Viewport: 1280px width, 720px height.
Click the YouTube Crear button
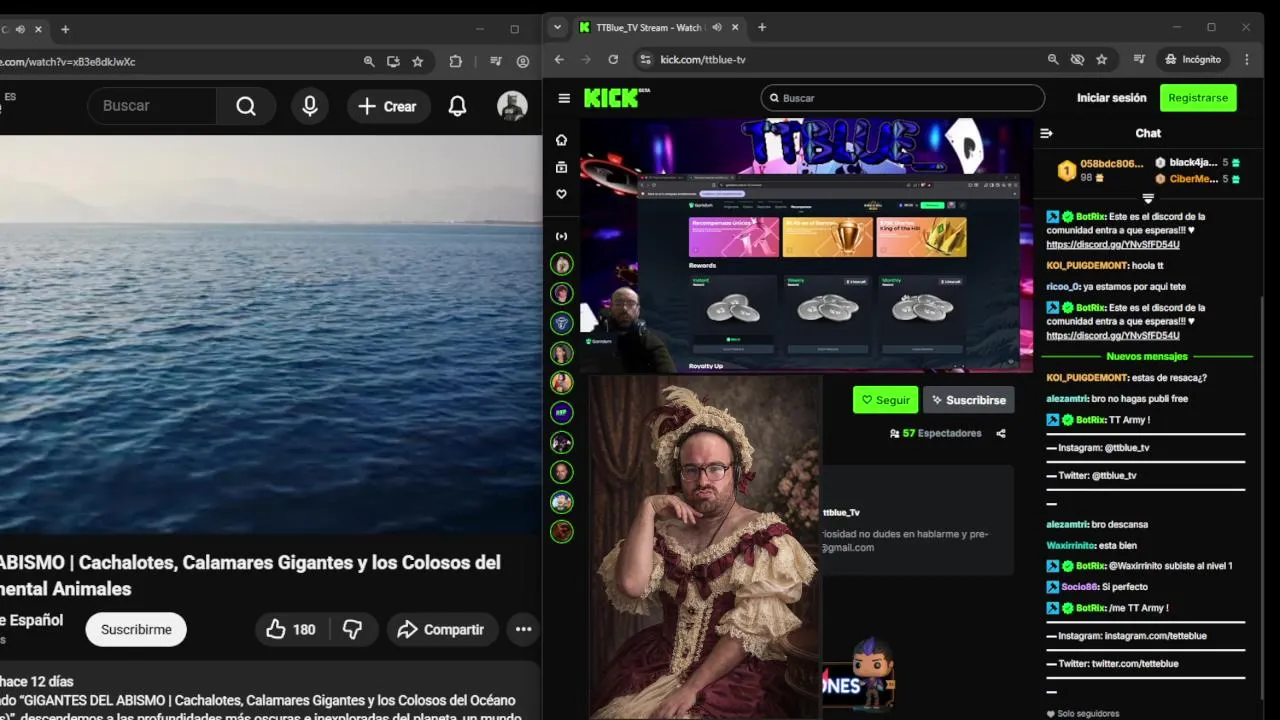point(387,106)
